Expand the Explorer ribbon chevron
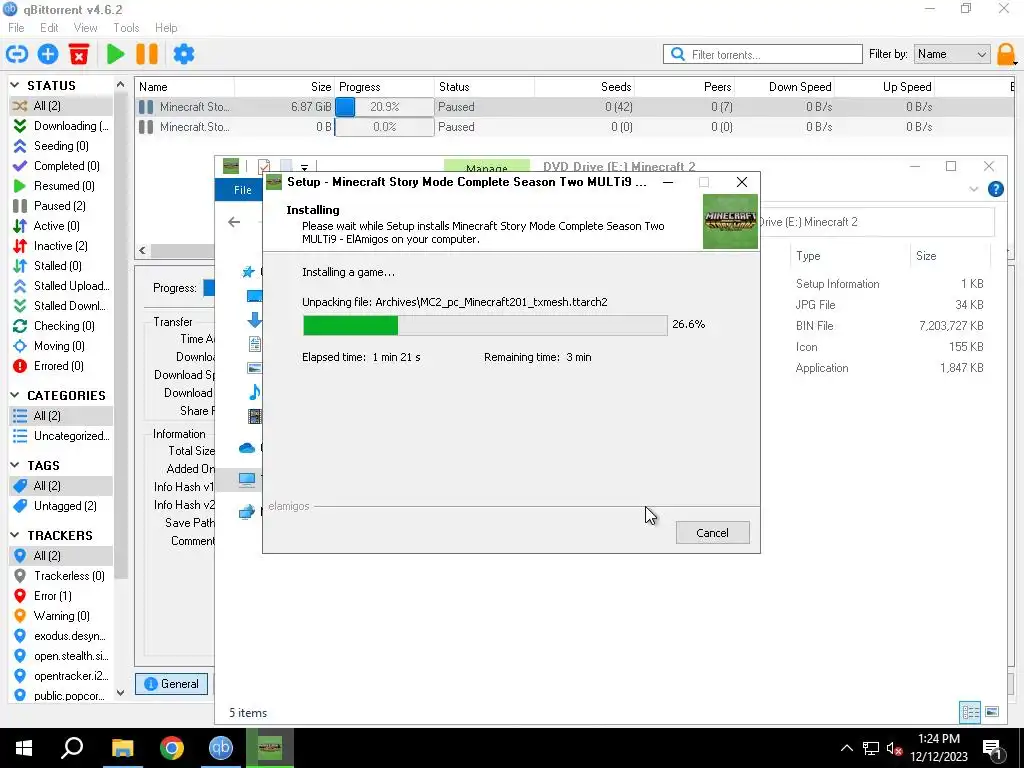This screenshot has height=768, width=1024. 973,189
